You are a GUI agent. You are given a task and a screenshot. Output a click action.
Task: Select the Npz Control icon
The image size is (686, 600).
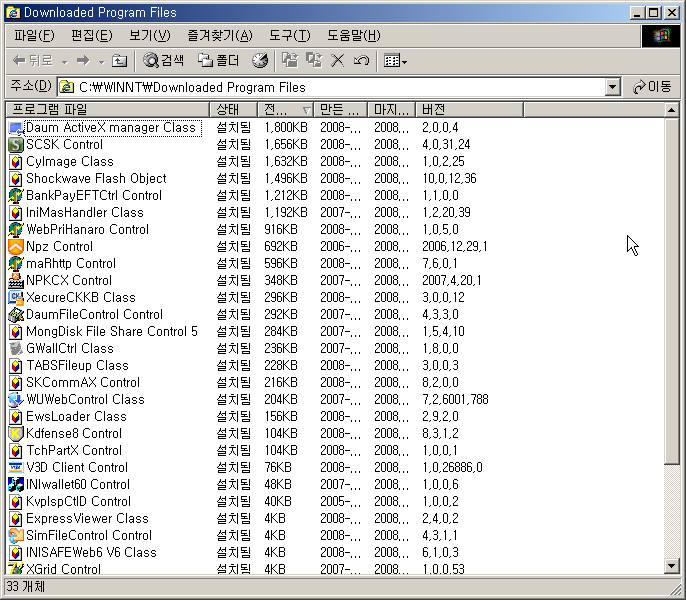16,247
